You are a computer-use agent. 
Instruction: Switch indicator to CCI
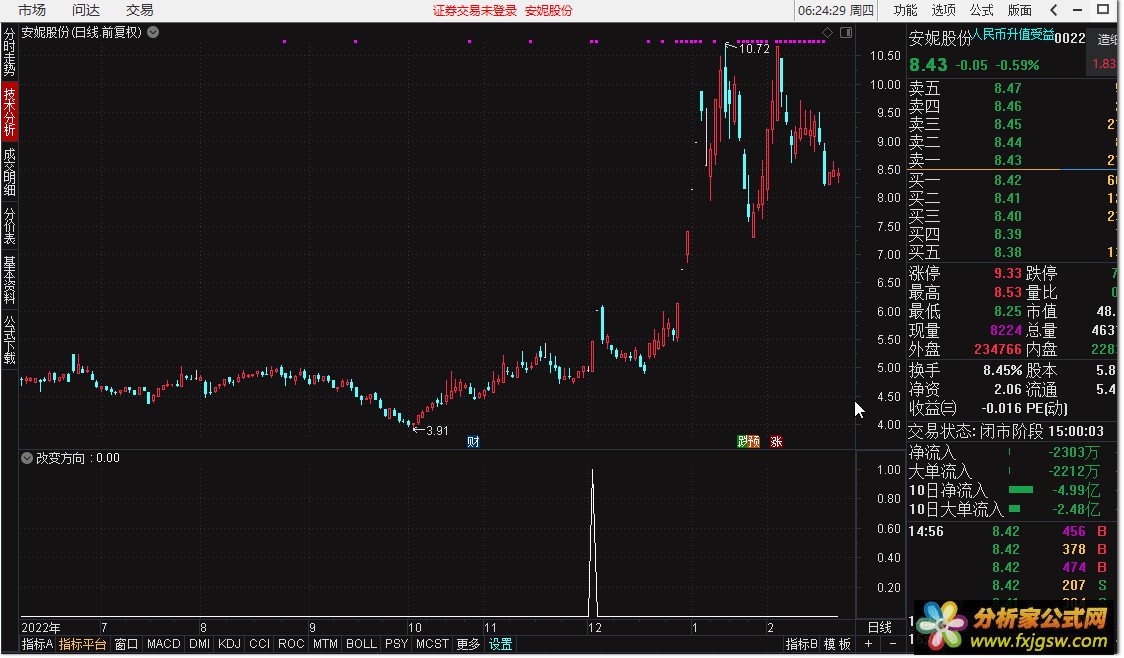(x=259, y=644)
